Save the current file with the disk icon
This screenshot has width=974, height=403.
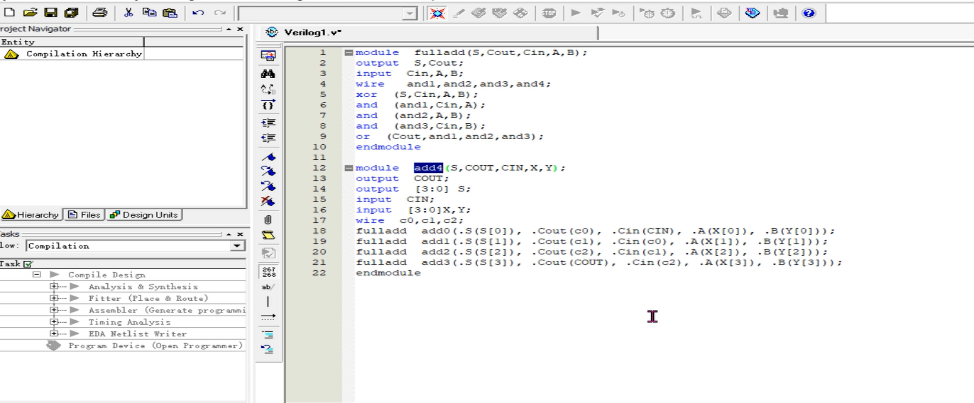[x=51, y=12]
